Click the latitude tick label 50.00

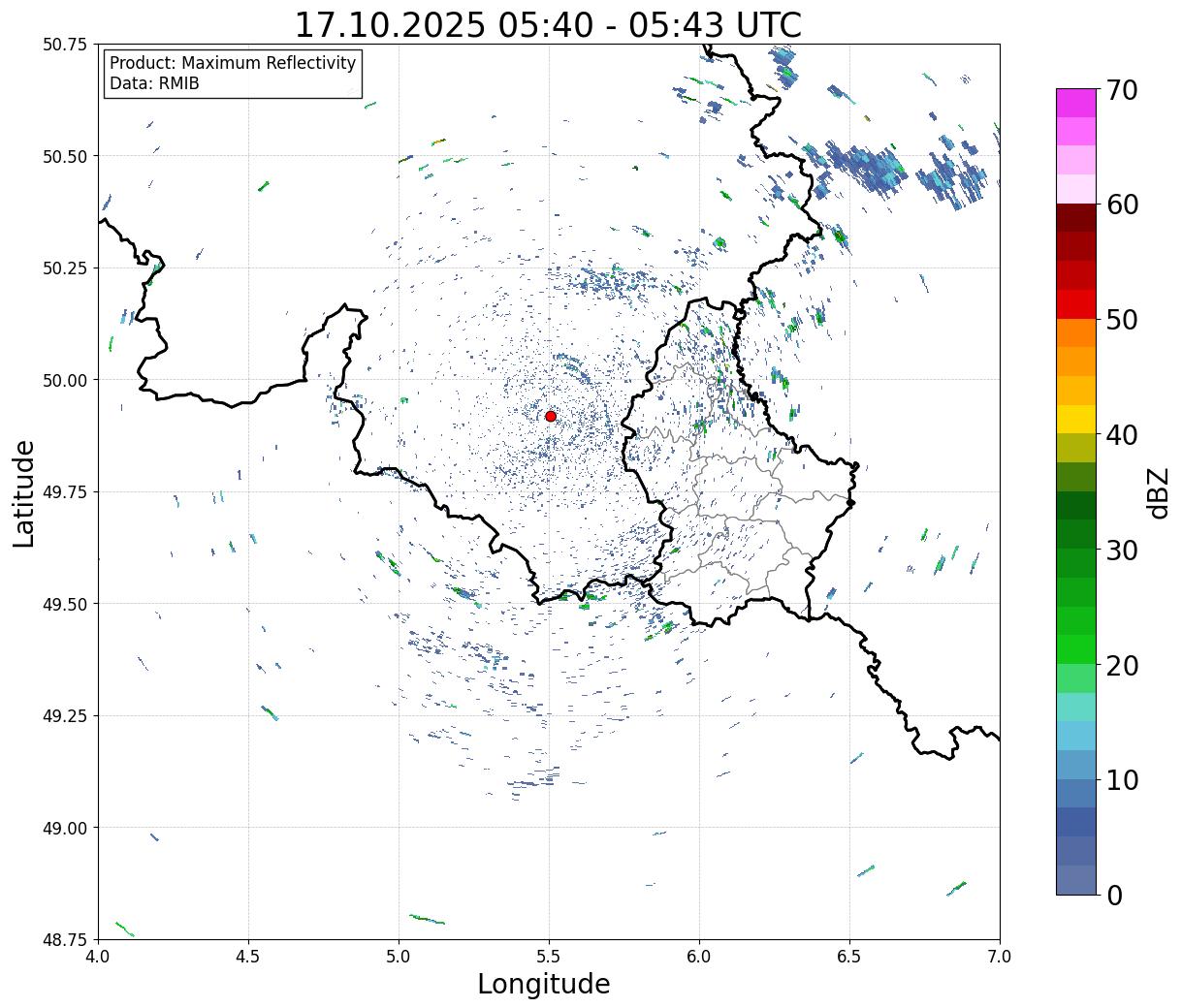65,380
